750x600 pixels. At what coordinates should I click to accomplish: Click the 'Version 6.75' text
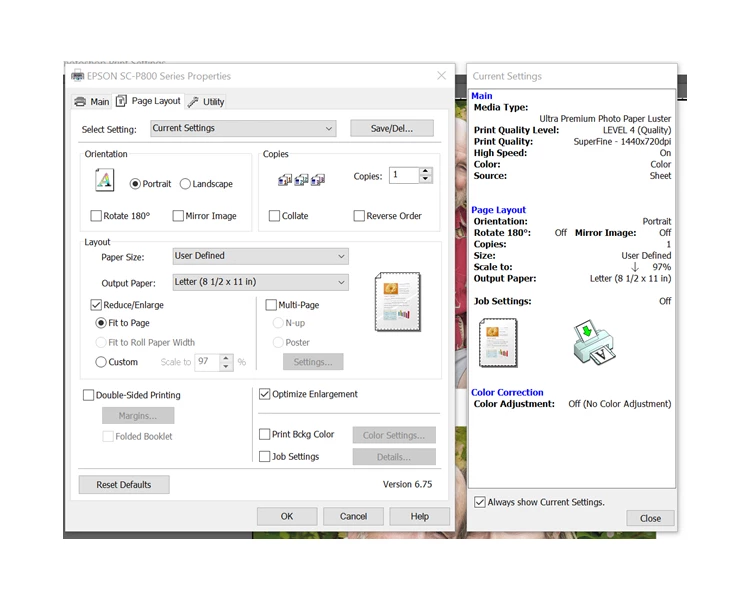coord(407,484)
